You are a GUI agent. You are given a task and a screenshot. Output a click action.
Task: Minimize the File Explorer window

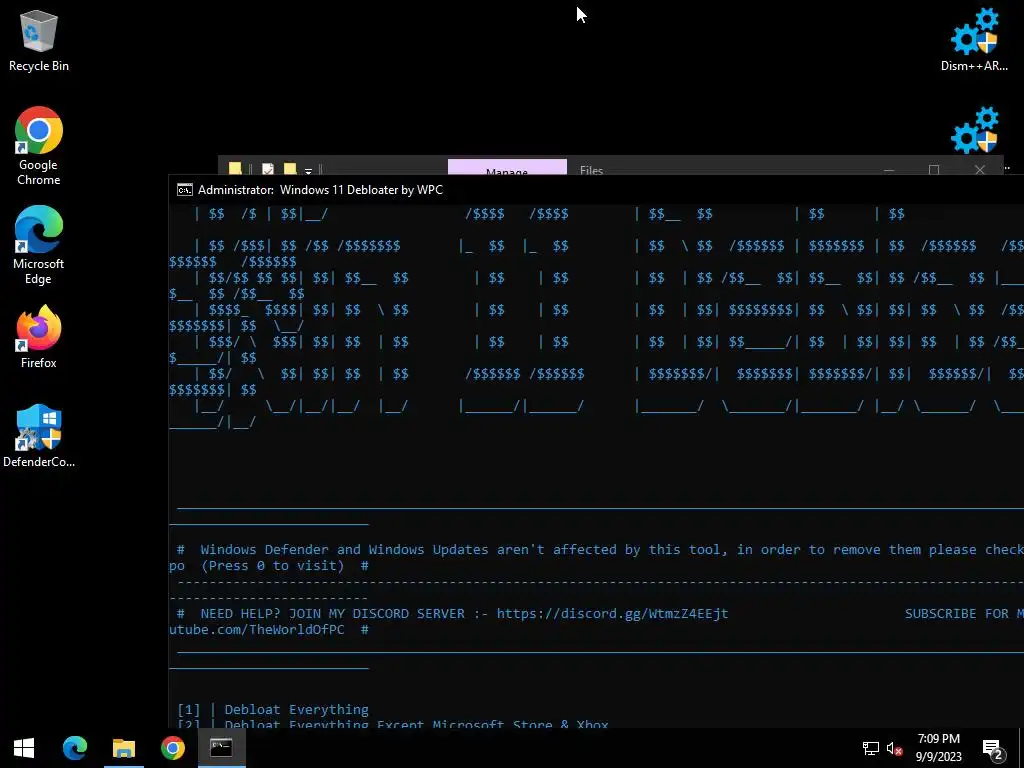point(889,169)
